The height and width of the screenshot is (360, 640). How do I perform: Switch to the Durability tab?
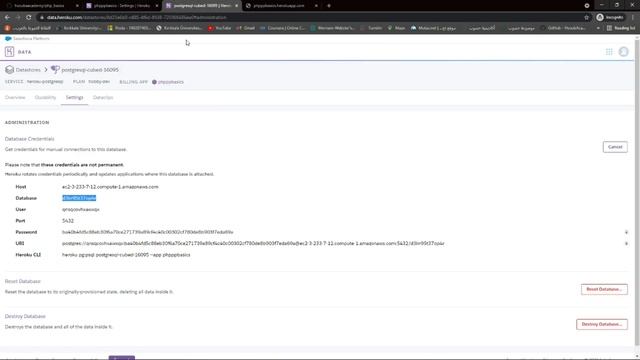pyautogui.click(x=45, y=98)
